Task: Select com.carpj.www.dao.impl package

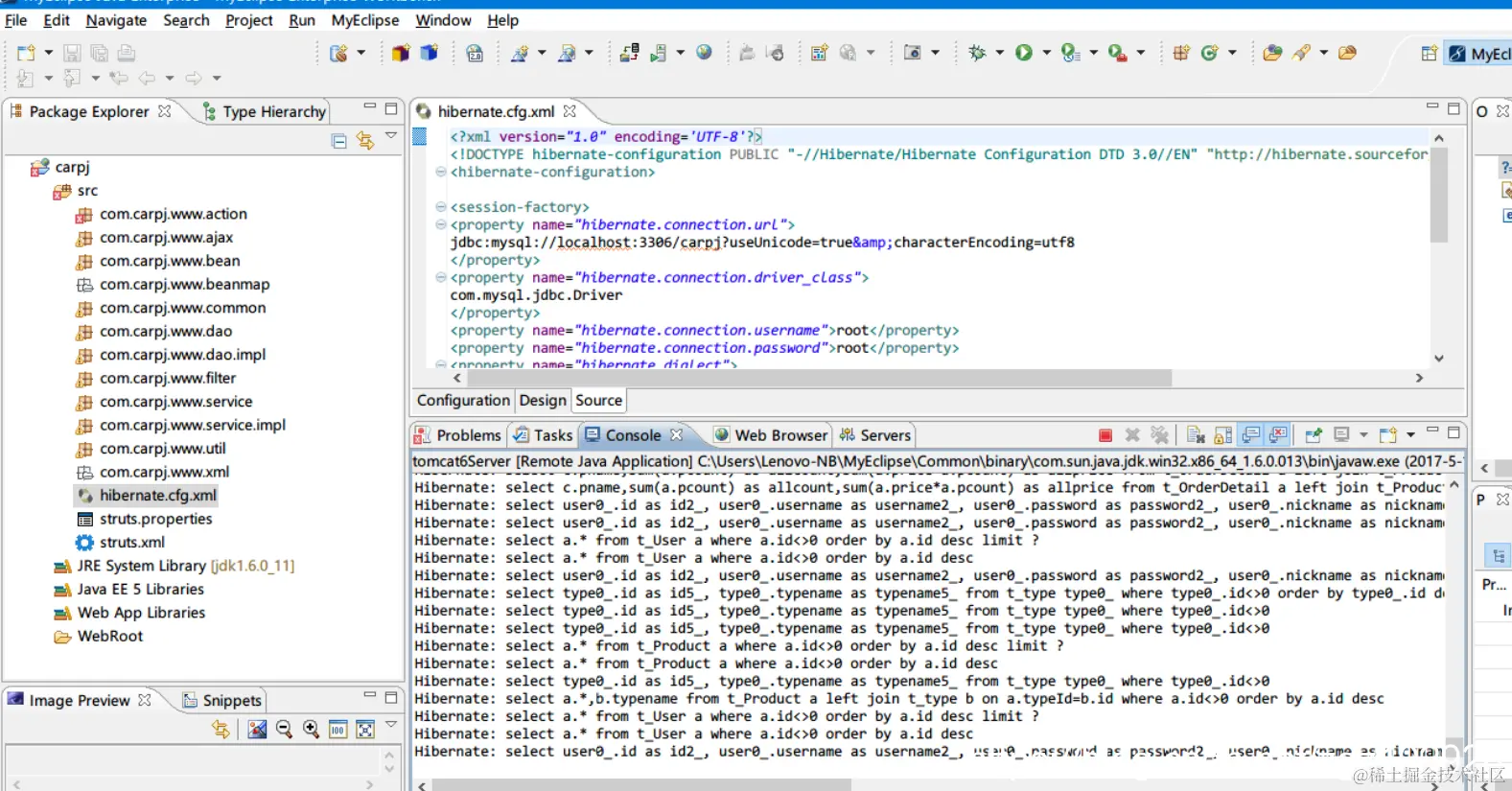Action: point(171,355)
